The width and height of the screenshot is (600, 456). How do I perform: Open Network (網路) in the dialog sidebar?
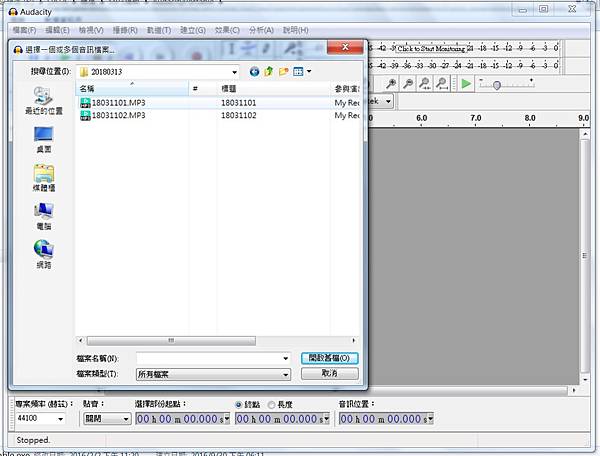click(x=44, y=254)
